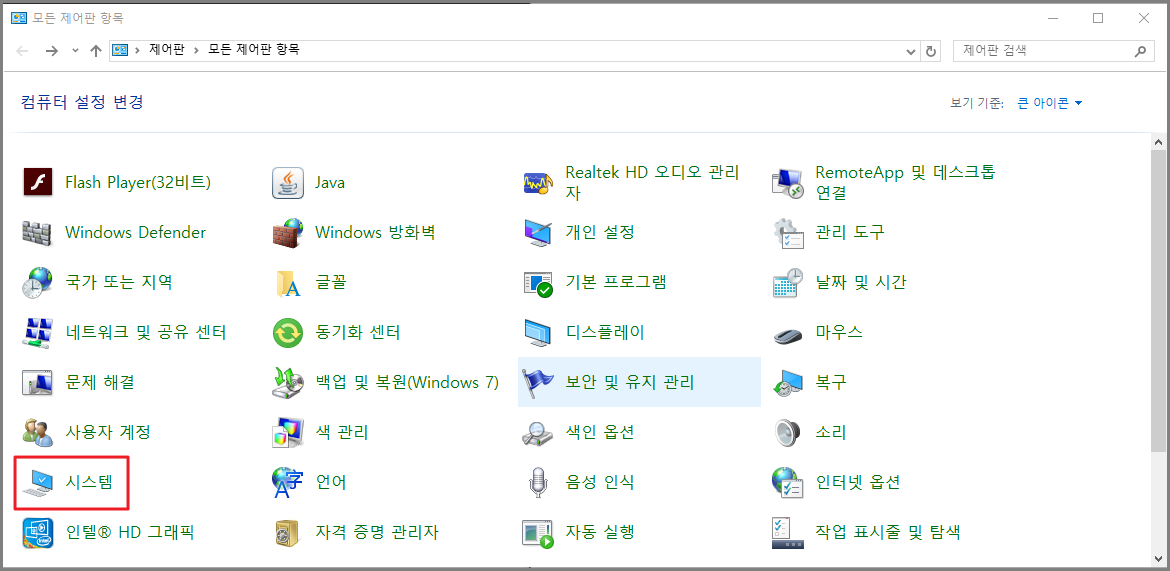Open the 문제 해결 icon
Image resolution: width=1170 pixels, height=571 pixels.
(x=37, y=382)
